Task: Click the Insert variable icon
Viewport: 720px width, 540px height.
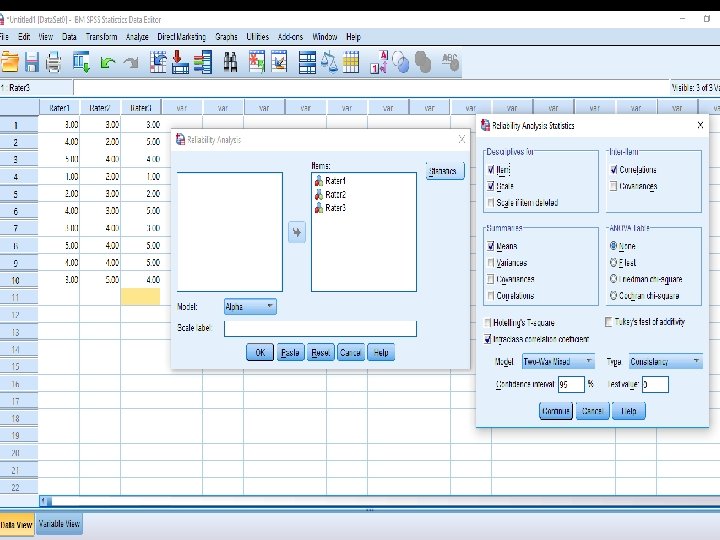Action: pos(279,62)
